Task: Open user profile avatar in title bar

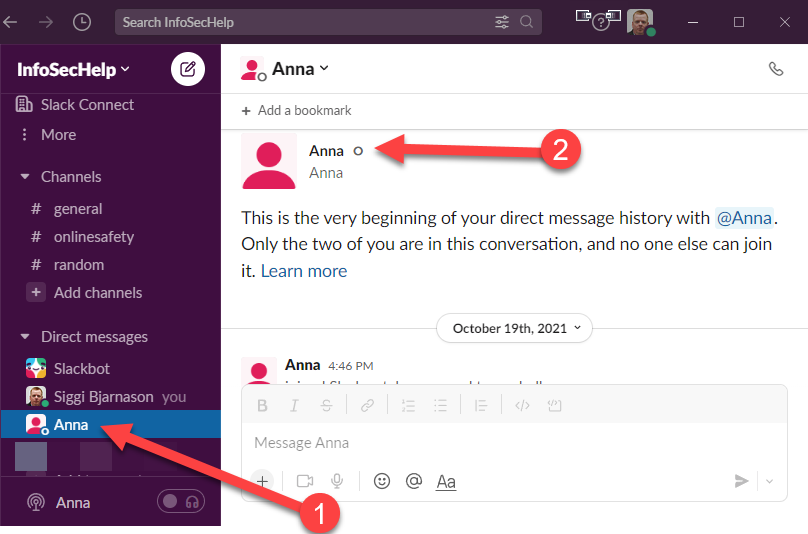Action: 640,22
